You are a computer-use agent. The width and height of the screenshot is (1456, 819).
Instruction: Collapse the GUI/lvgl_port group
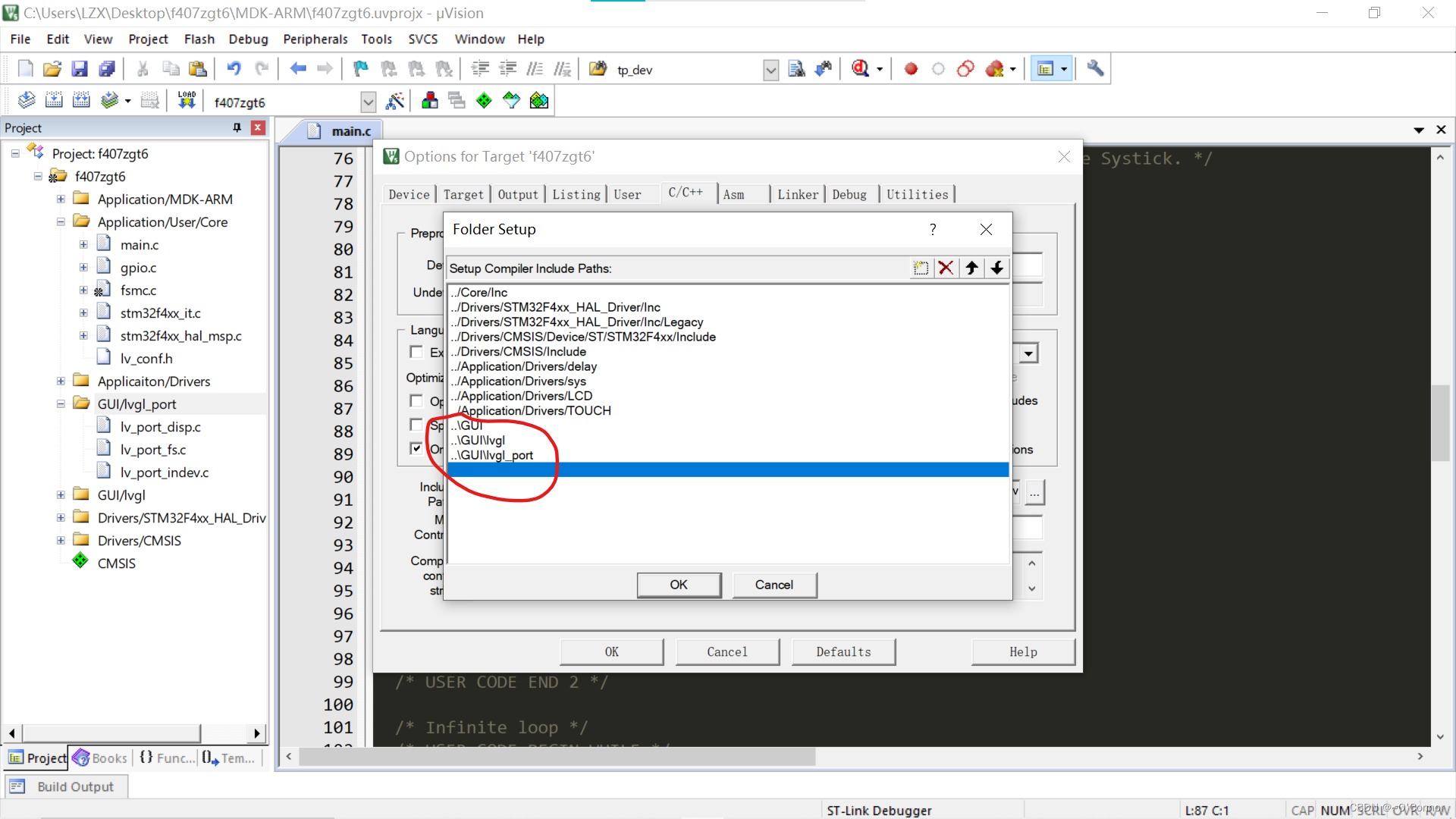pyautogui.click(x=61, y=404)
